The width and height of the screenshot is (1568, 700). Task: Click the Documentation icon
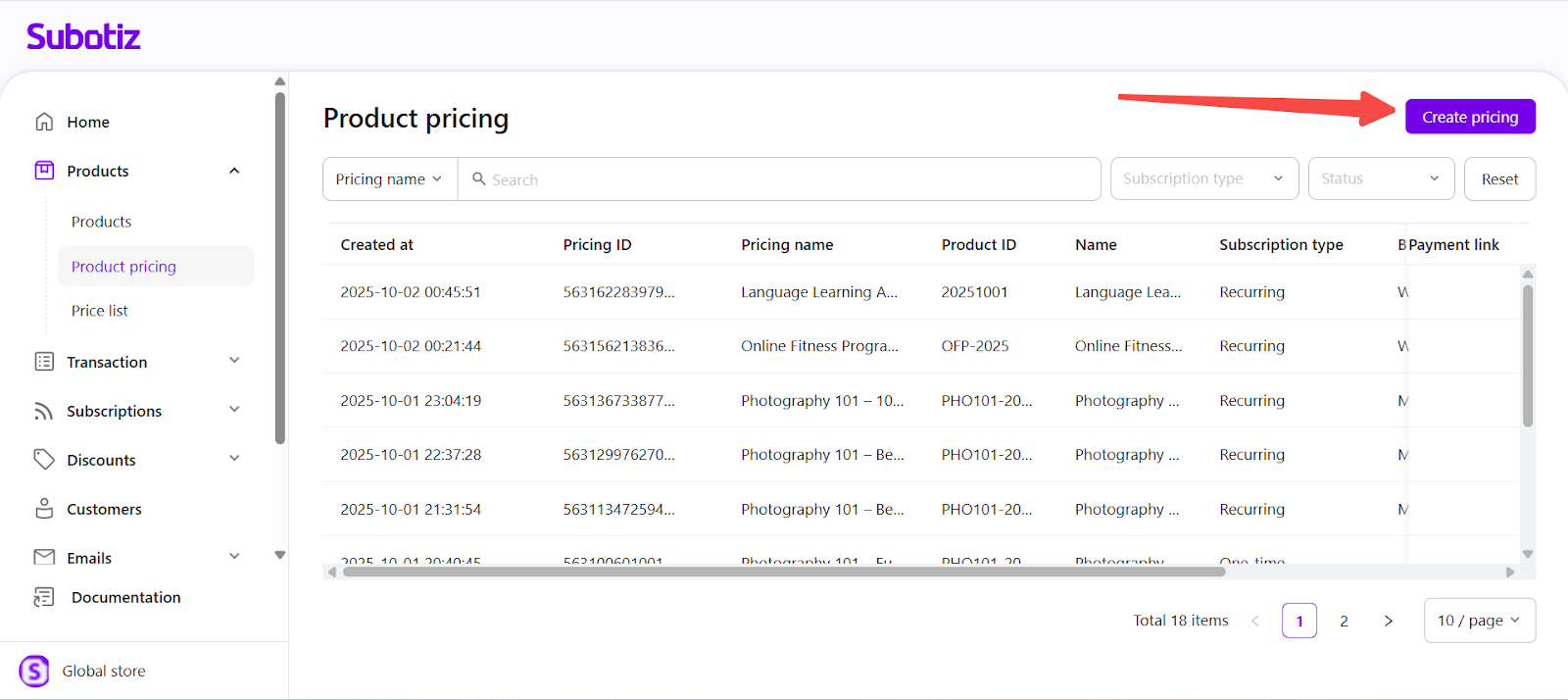pos(44,597)
